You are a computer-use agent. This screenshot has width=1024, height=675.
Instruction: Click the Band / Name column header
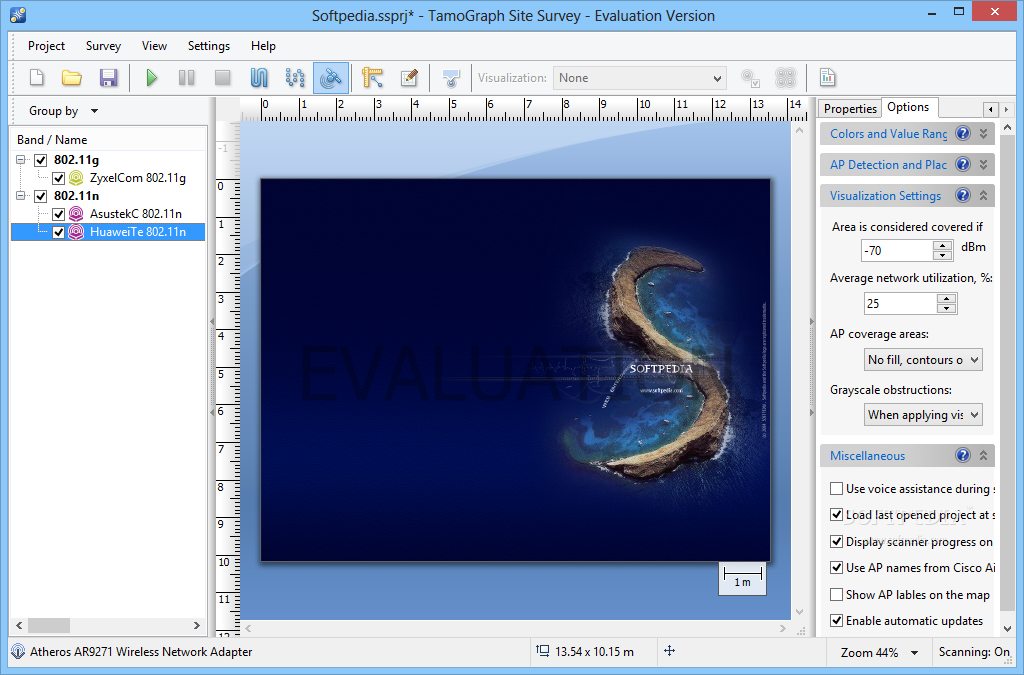108,140
